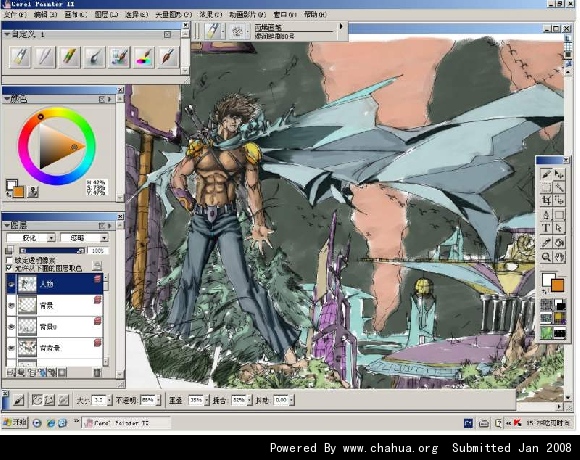580x460 pixels.
Task: Select the Grabber hand tool
Action: tap(559, 257)
